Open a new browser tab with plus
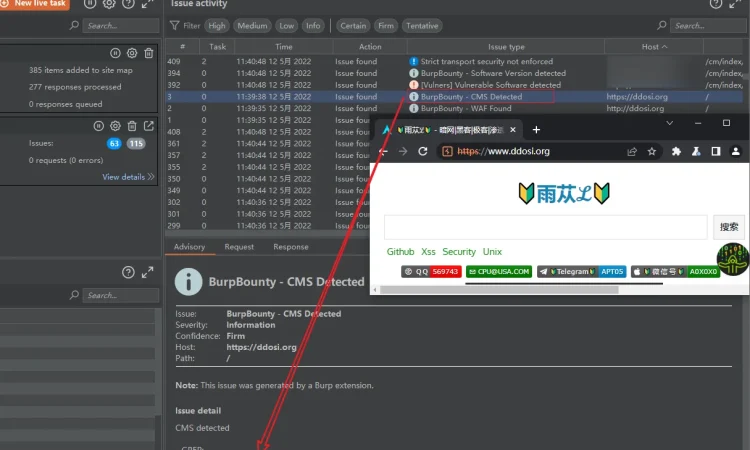This screenshot has height=450, width=750. click(536, 130)
